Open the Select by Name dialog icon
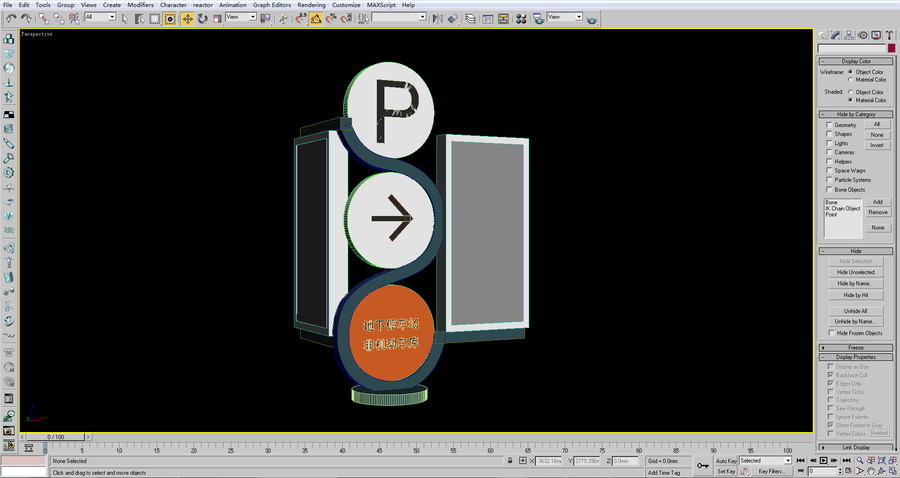Image resolution: width=900 pixels, height=478 pixels. point(139,18)
